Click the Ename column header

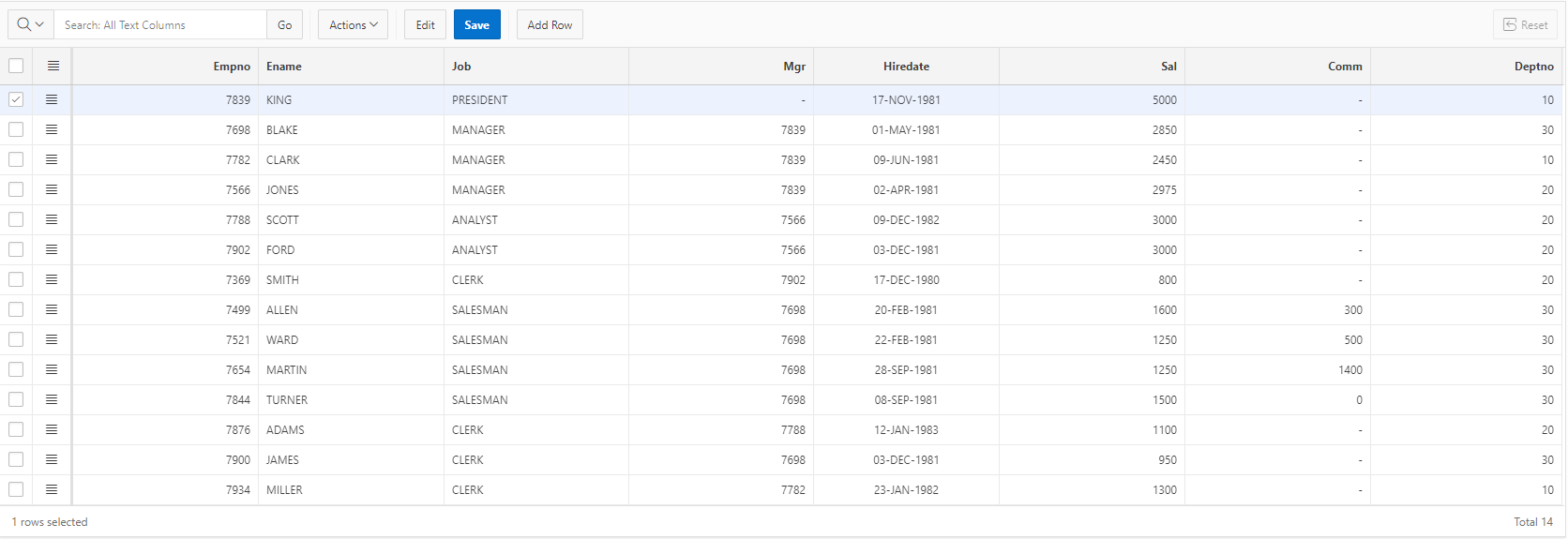click(x=284, y=67)
